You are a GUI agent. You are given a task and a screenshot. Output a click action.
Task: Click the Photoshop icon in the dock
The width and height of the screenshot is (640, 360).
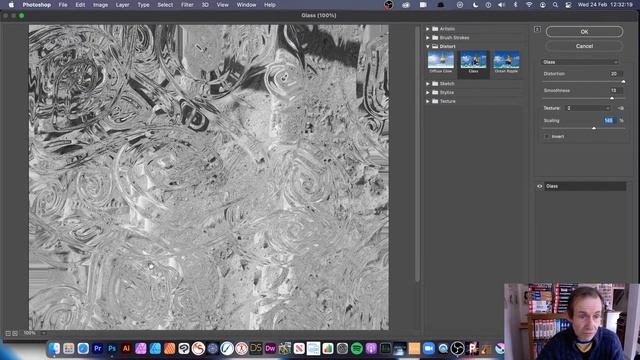click(112, 349)
